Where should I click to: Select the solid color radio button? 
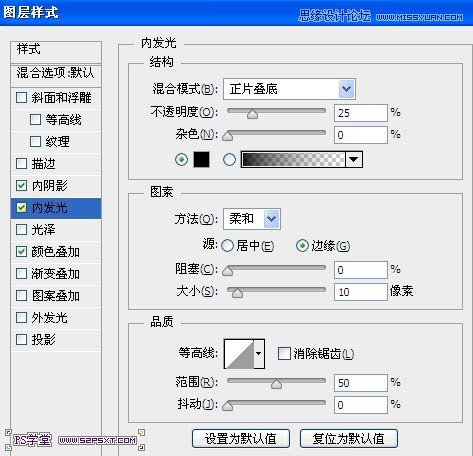point(181,160)
